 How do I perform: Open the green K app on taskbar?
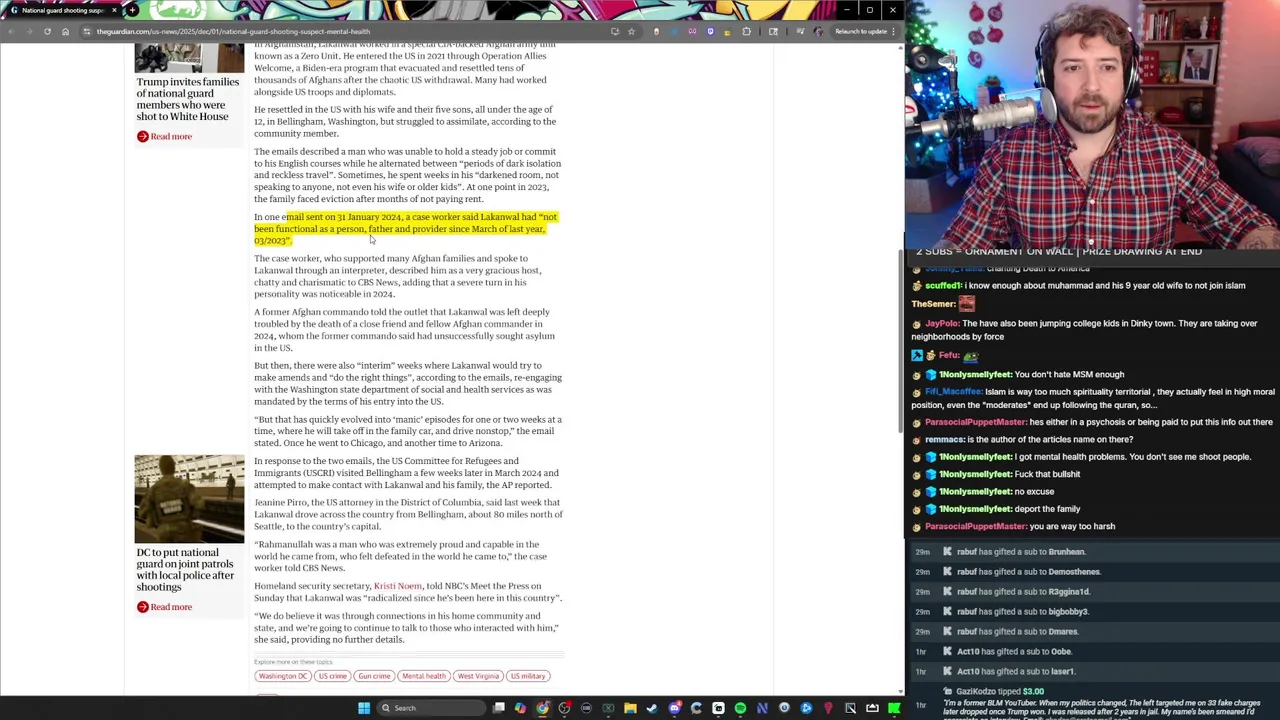pos(894,708)
